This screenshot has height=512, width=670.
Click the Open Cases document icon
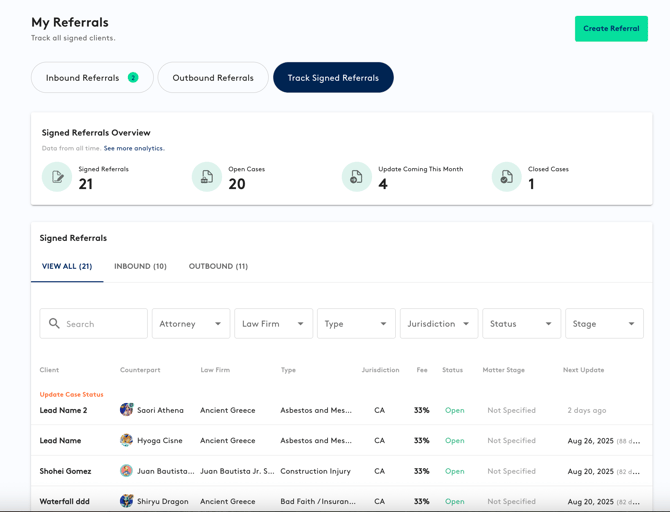207,177
